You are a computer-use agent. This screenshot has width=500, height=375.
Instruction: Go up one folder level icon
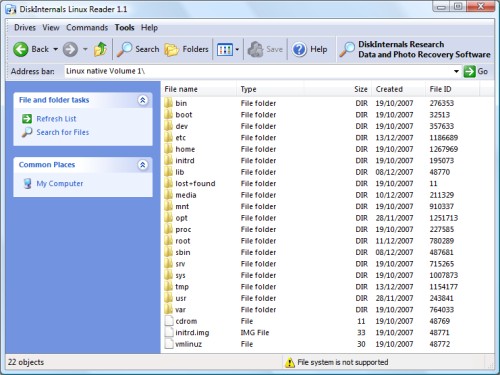(x=100, y=49)
